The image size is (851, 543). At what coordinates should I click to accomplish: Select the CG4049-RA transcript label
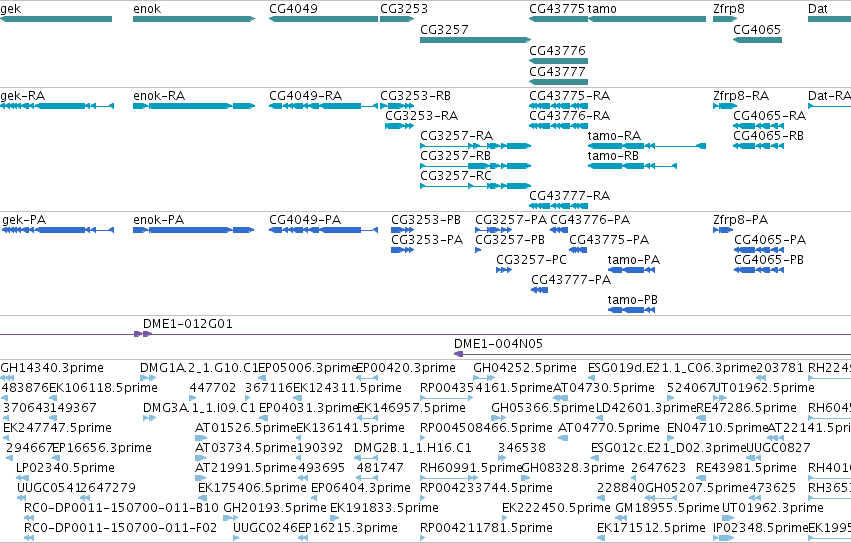point(306,96)
